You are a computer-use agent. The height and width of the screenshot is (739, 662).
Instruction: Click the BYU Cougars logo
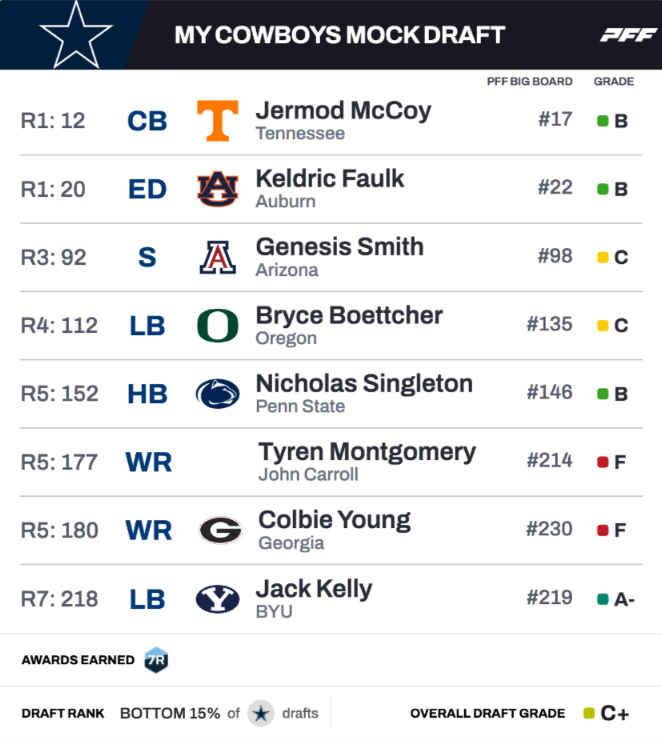(x=217, y=599)
